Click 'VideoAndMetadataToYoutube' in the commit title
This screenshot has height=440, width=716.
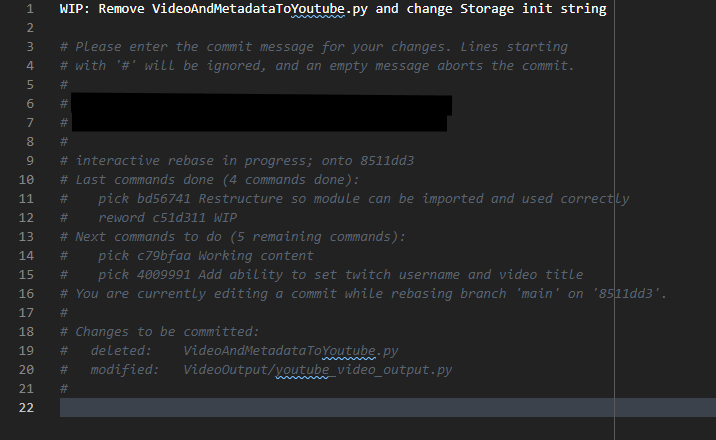[248, 9]
